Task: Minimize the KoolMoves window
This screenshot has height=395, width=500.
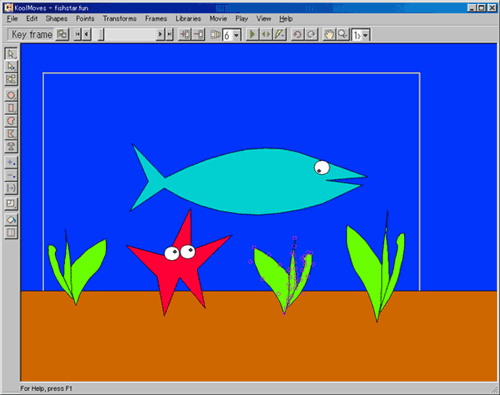Action: (x=471, y=8)
